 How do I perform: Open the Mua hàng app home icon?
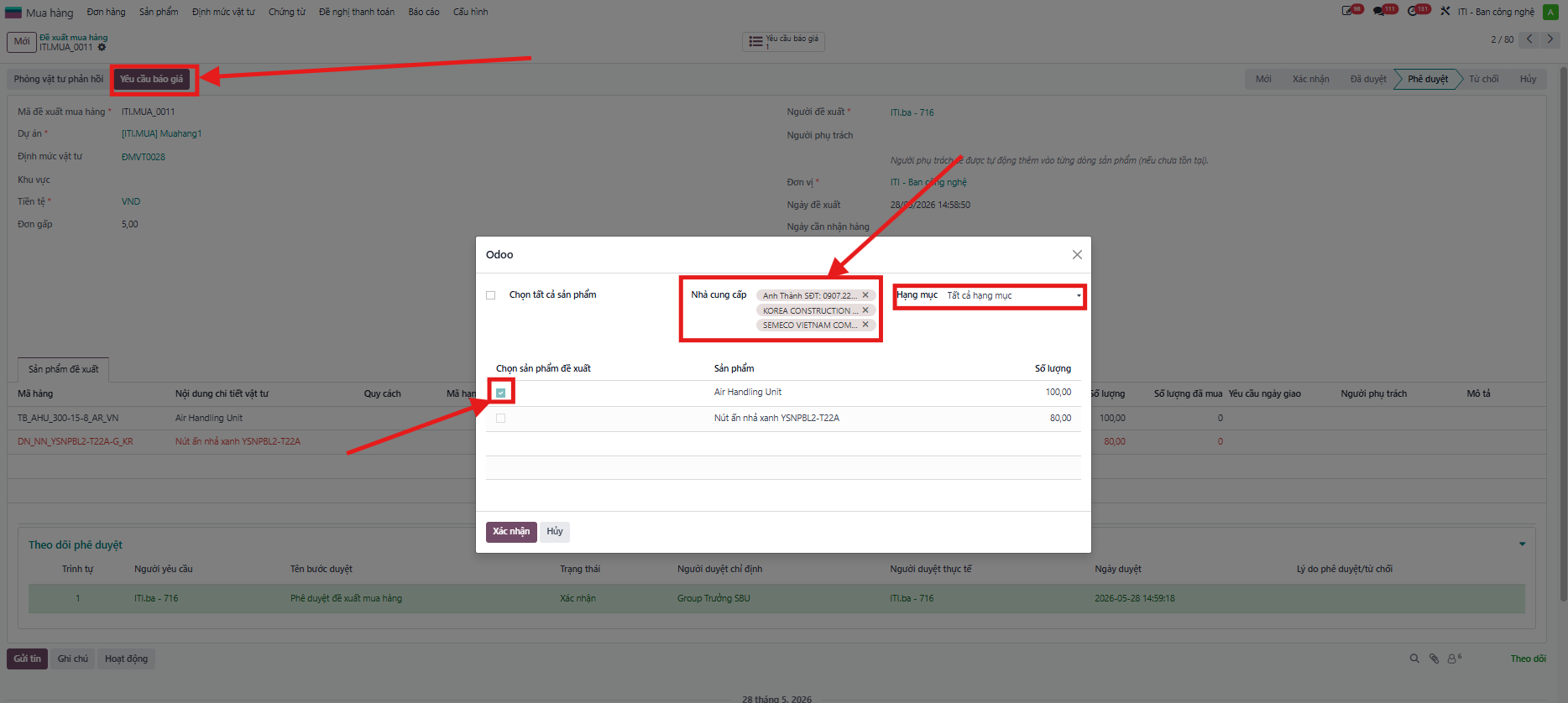point(13,12)
